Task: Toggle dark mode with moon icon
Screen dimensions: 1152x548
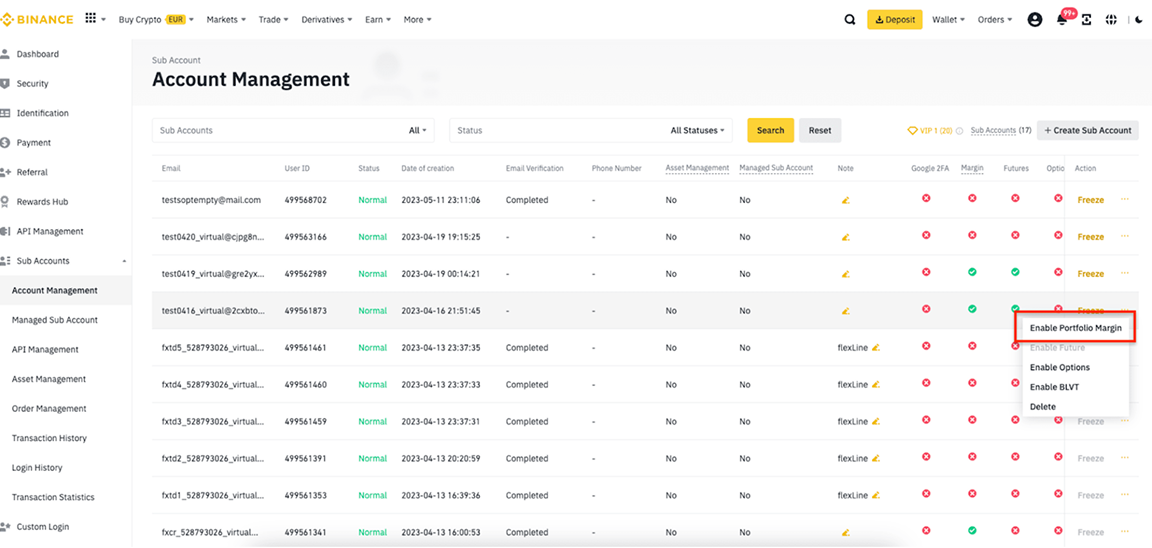Action: (x=1140, y=20)
